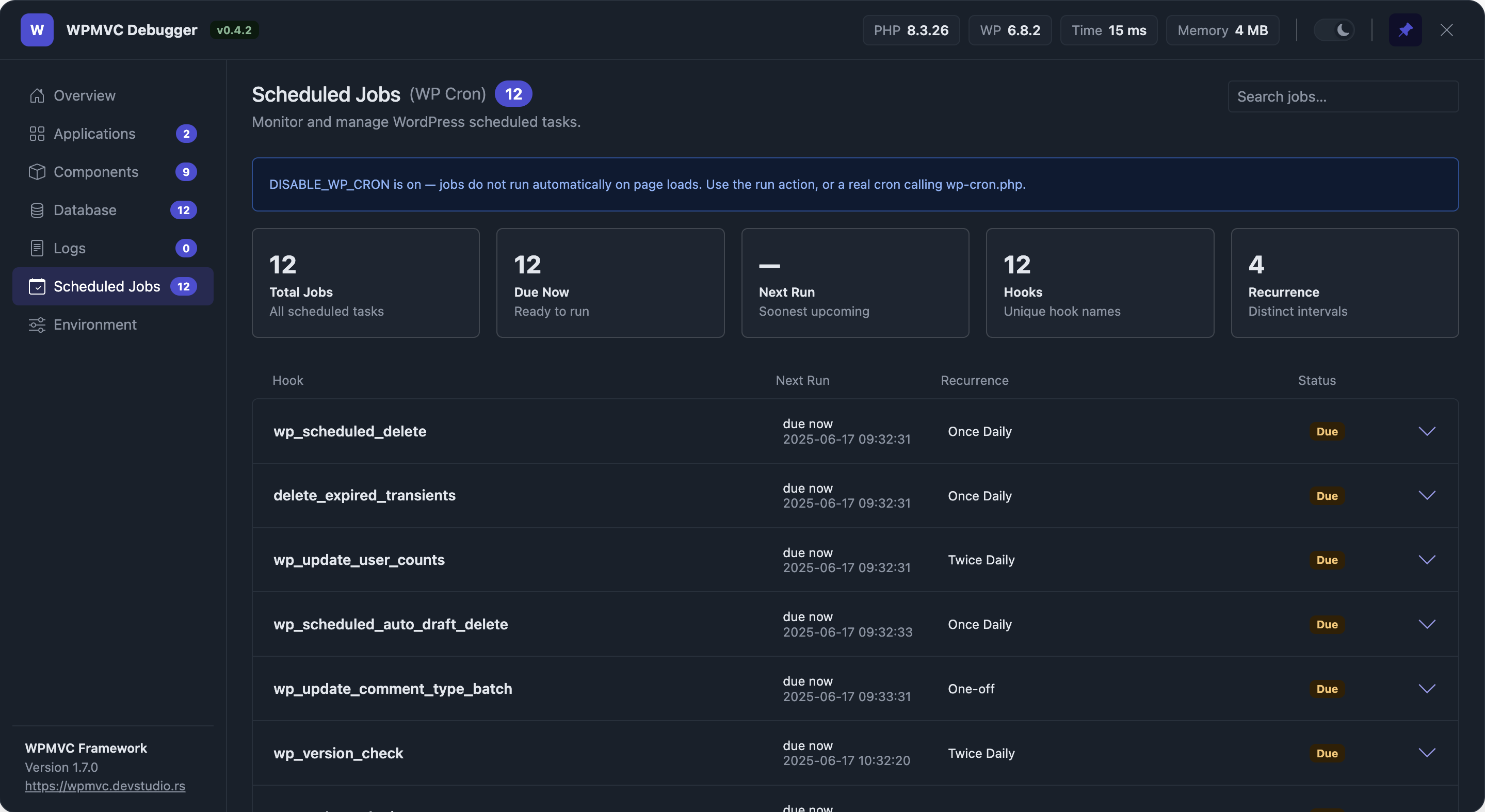Click the Version 1.7.0 footer text

coord(61,767)
